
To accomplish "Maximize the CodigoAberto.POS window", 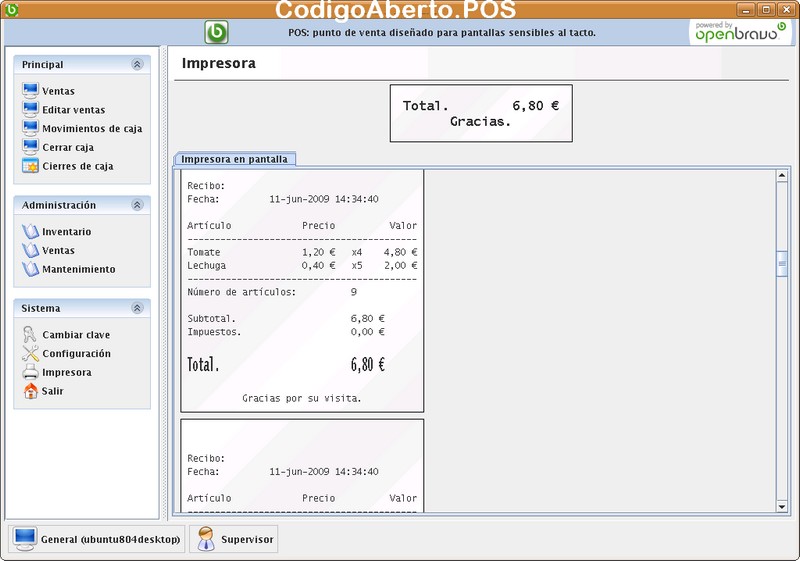I will click(766, 9).
